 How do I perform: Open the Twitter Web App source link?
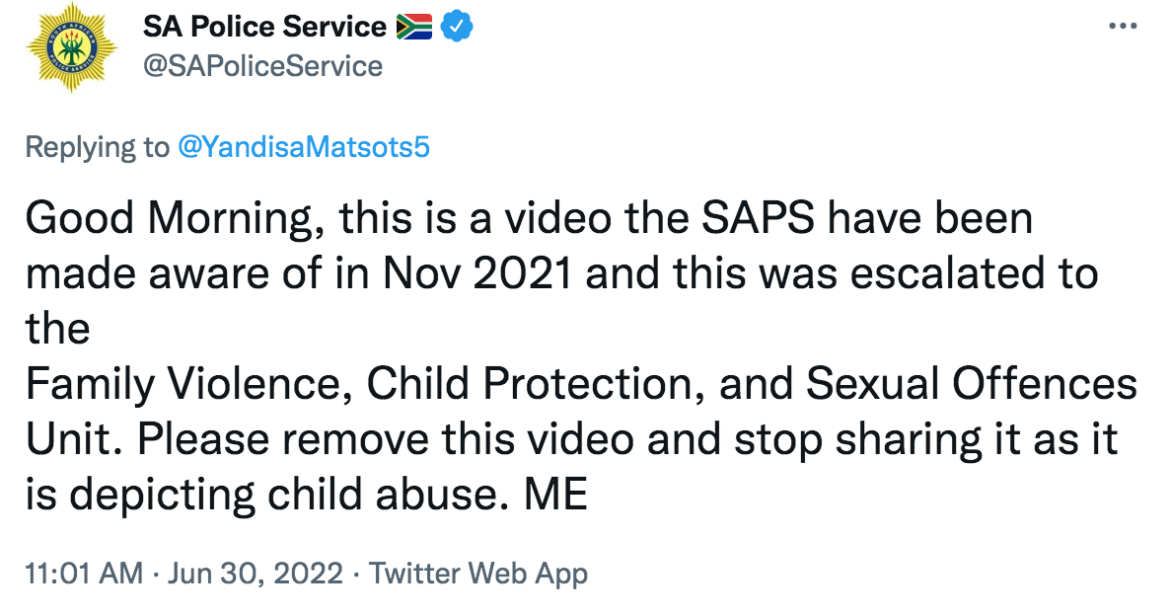(x=478, y=574)
